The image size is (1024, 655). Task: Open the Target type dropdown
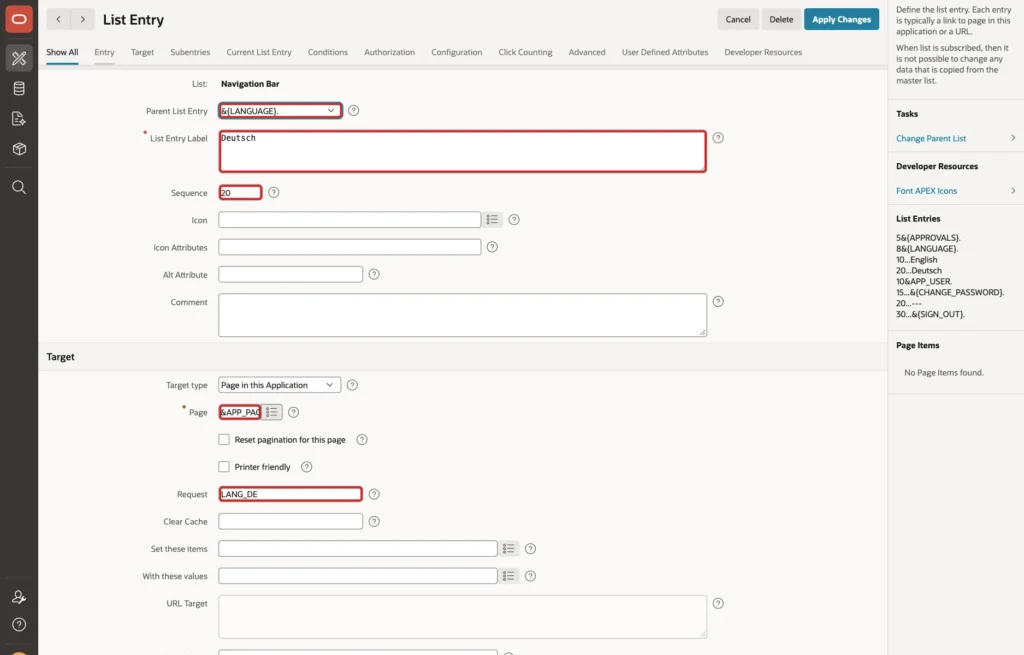click(x=280, y=385)
